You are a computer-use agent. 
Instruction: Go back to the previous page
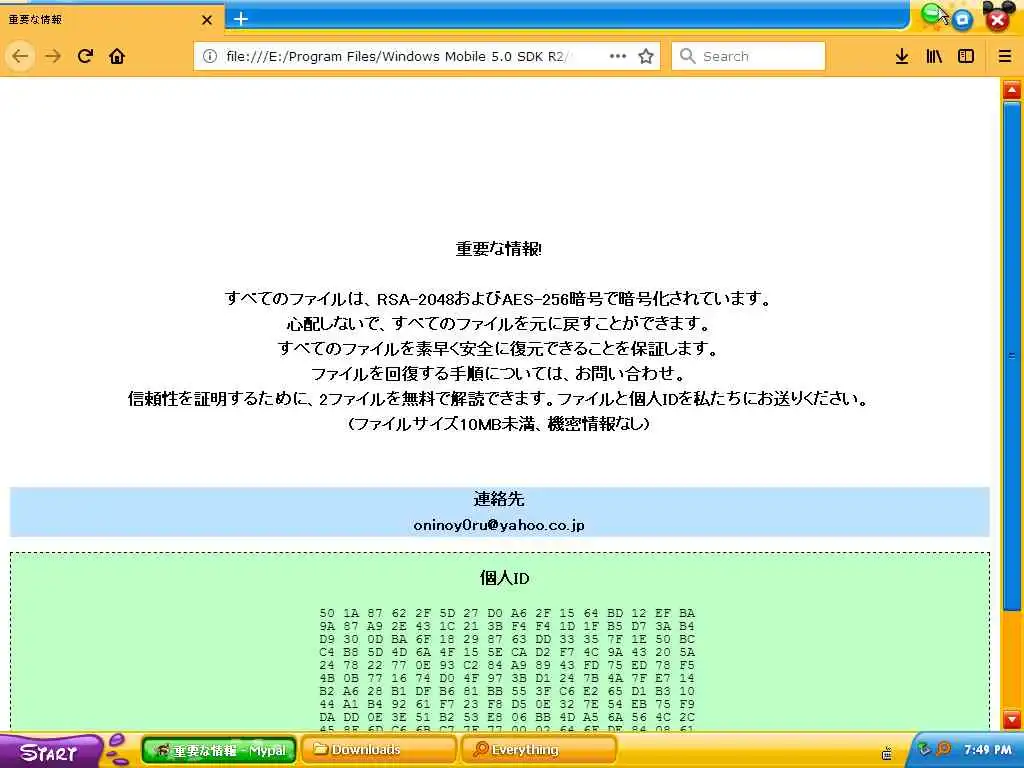click(20, 56)
